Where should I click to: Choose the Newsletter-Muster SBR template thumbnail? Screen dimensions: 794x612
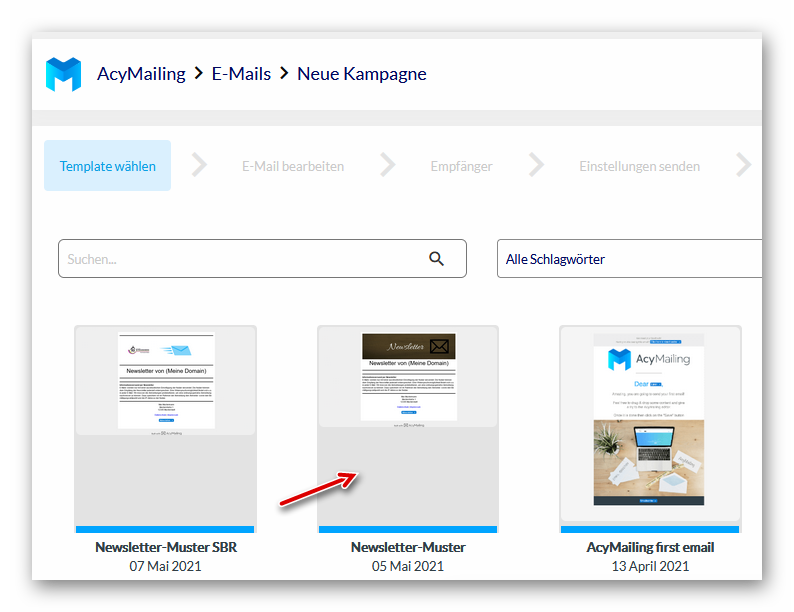point(165,425)
